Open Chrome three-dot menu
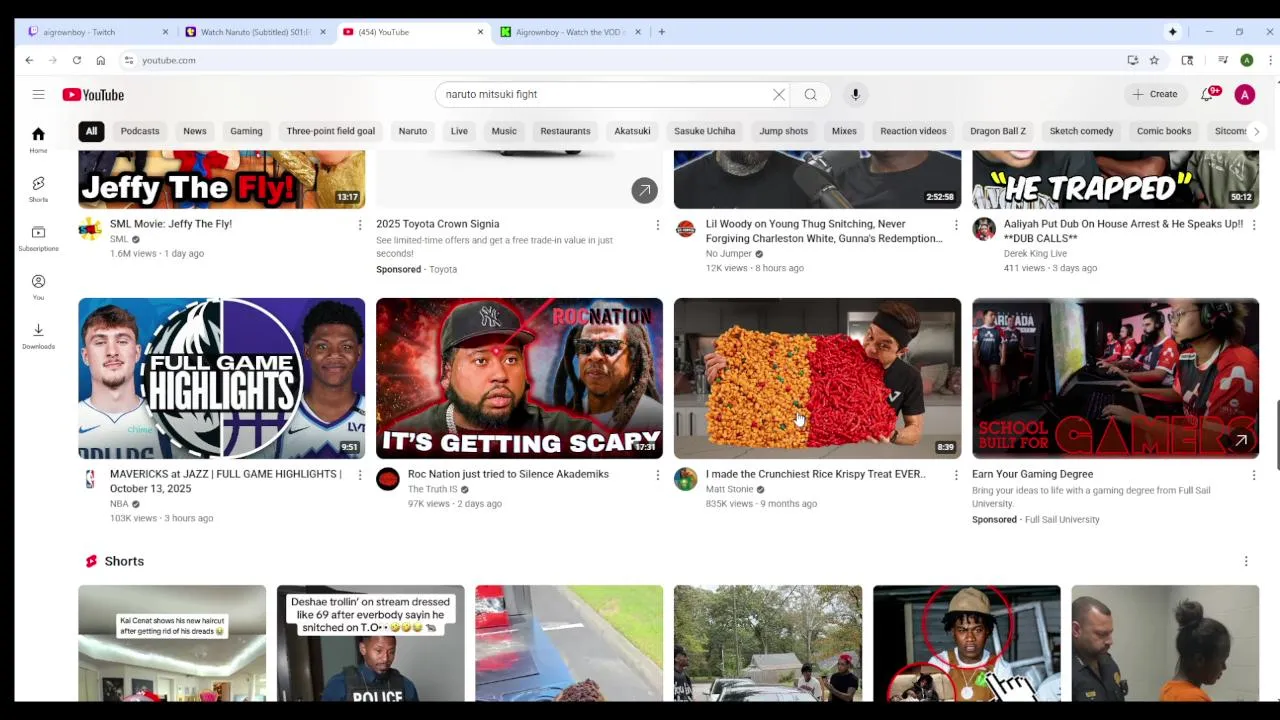The image size is (1280, 720). [x=1270, y=60]
